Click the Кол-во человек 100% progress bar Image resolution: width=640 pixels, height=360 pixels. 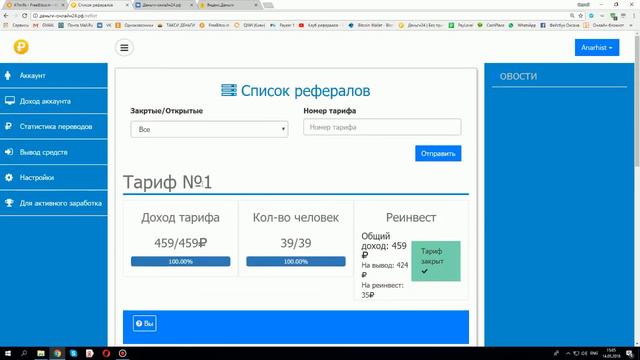[x=296, y=261]
